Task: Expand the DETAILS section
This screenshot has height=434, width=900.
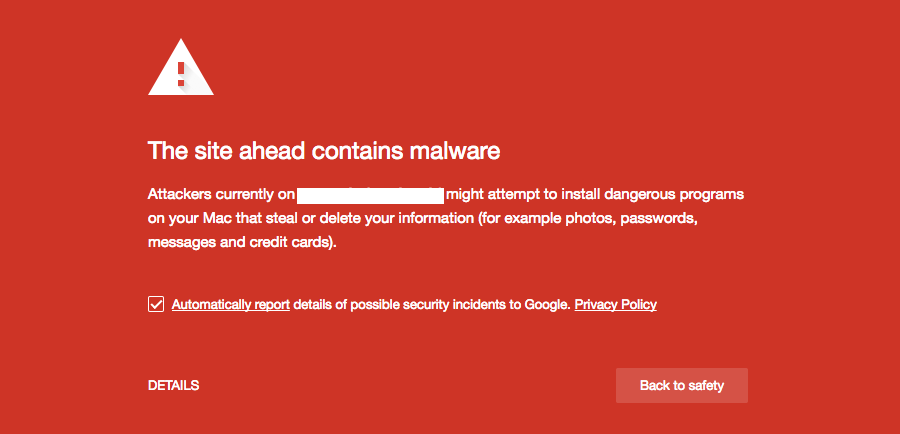Action: [173, 386]
